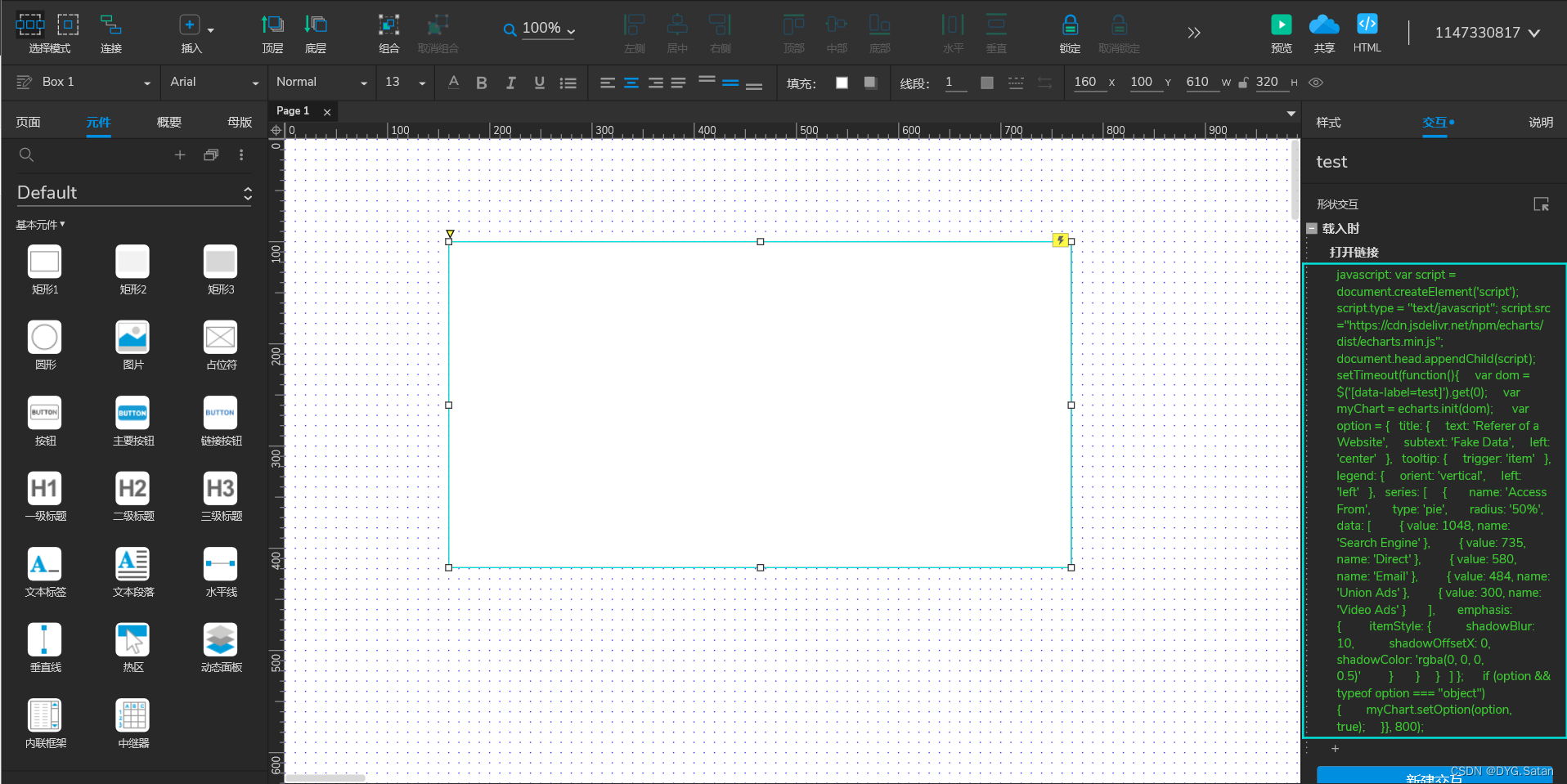The height and width of the screenshot is (784, 1567).
Task: Align text center horizontally
Action: (x=631, y=83)
